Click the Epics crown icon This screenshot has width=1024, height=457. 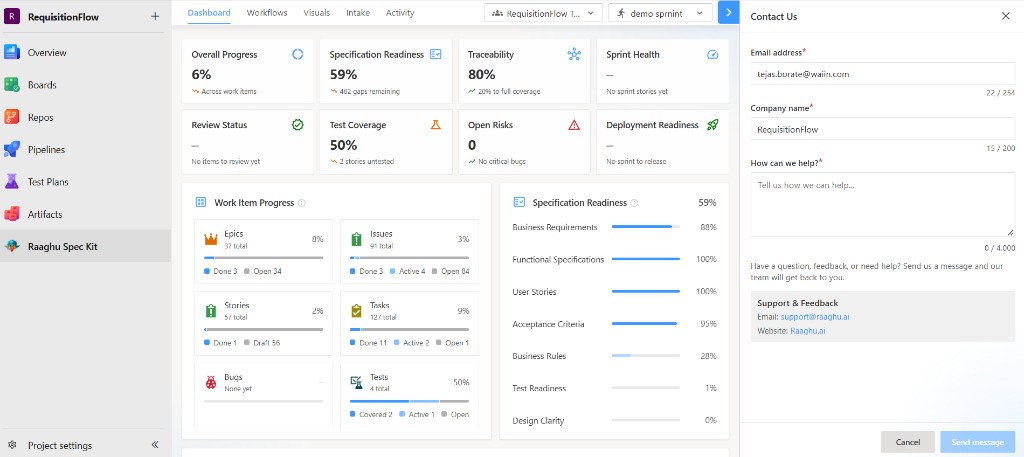[211, 240]
